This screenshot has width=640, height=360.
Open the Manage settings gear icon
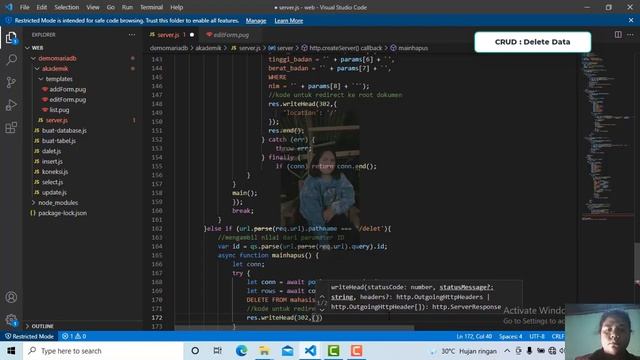pos(11,320)
